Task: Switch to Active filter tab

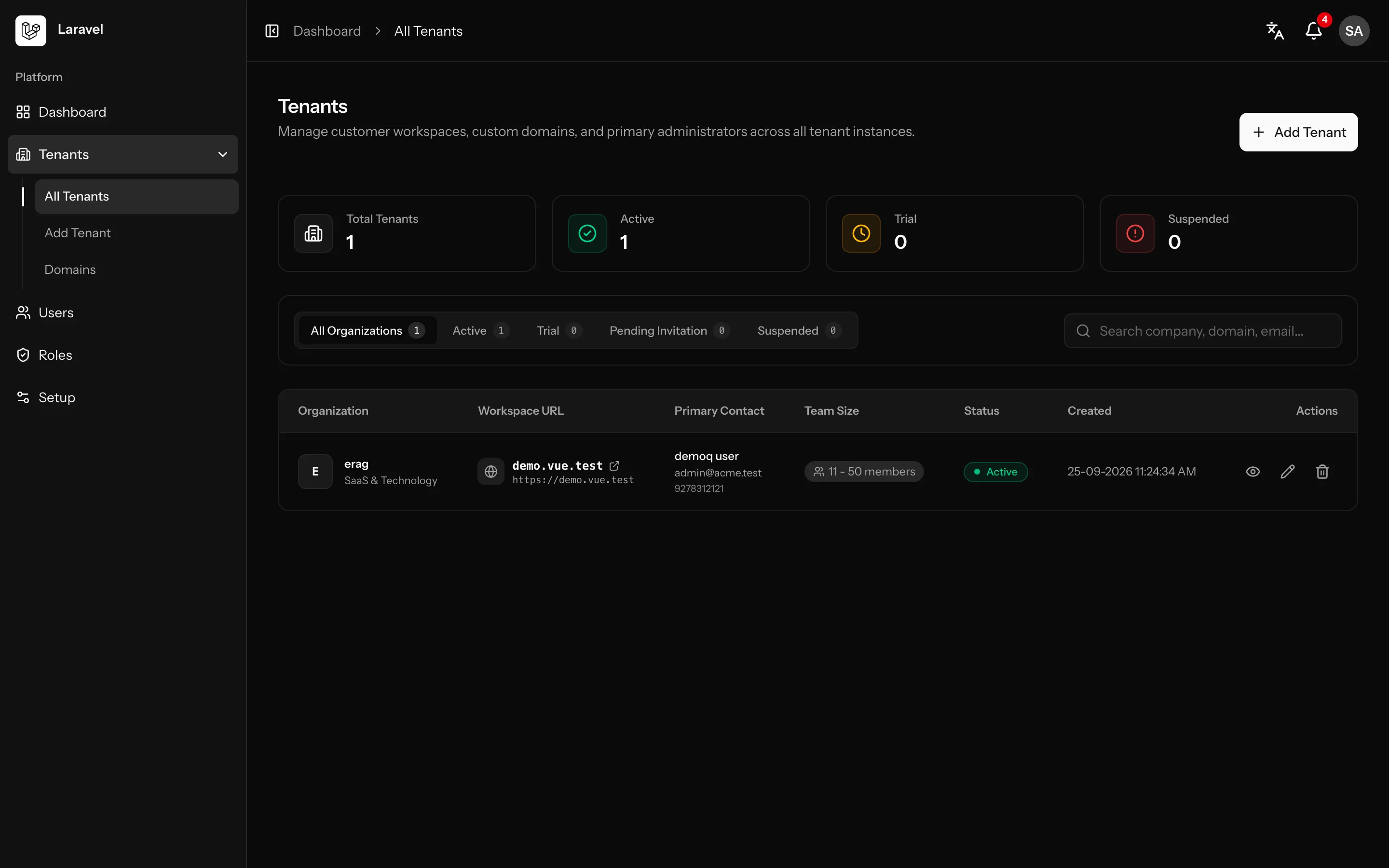Action: point(480,331)
